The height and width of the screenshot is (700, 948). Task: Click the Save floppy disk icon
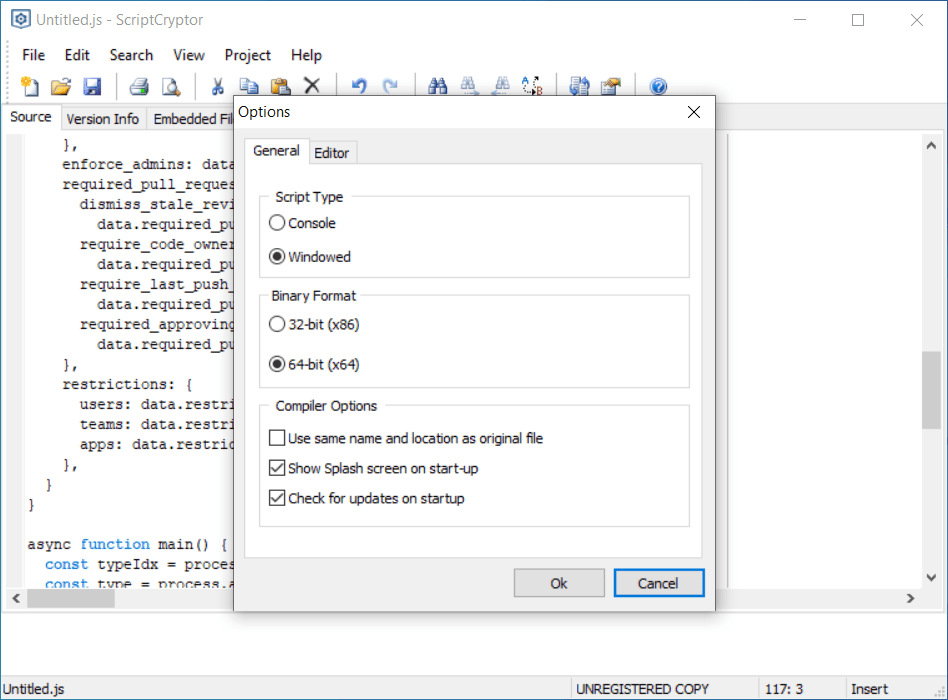click(92, 86)
